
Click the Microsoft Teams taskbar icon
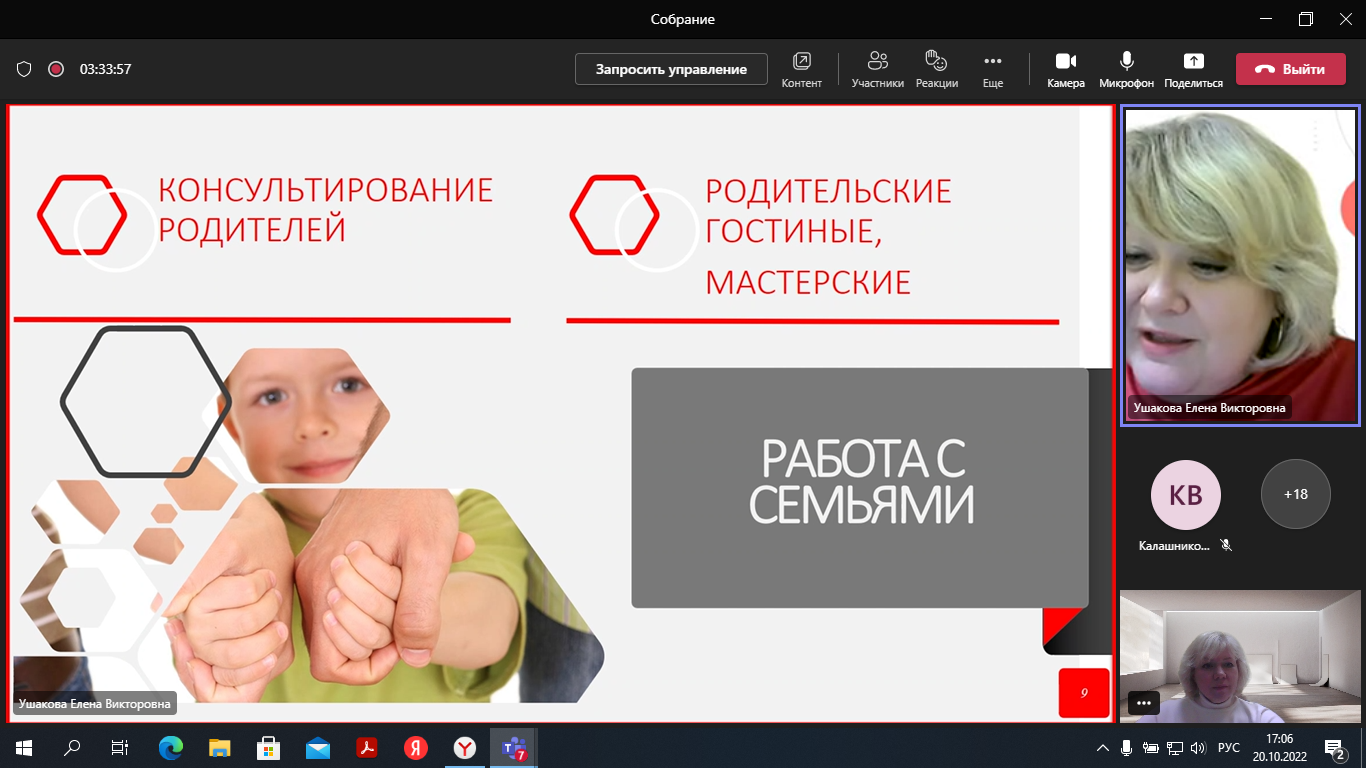pyautogui.click(x=514, y=747)
